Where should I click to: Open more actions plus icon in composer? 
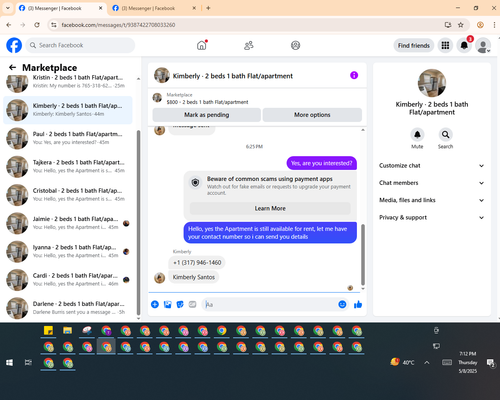(x=155, y=304)
